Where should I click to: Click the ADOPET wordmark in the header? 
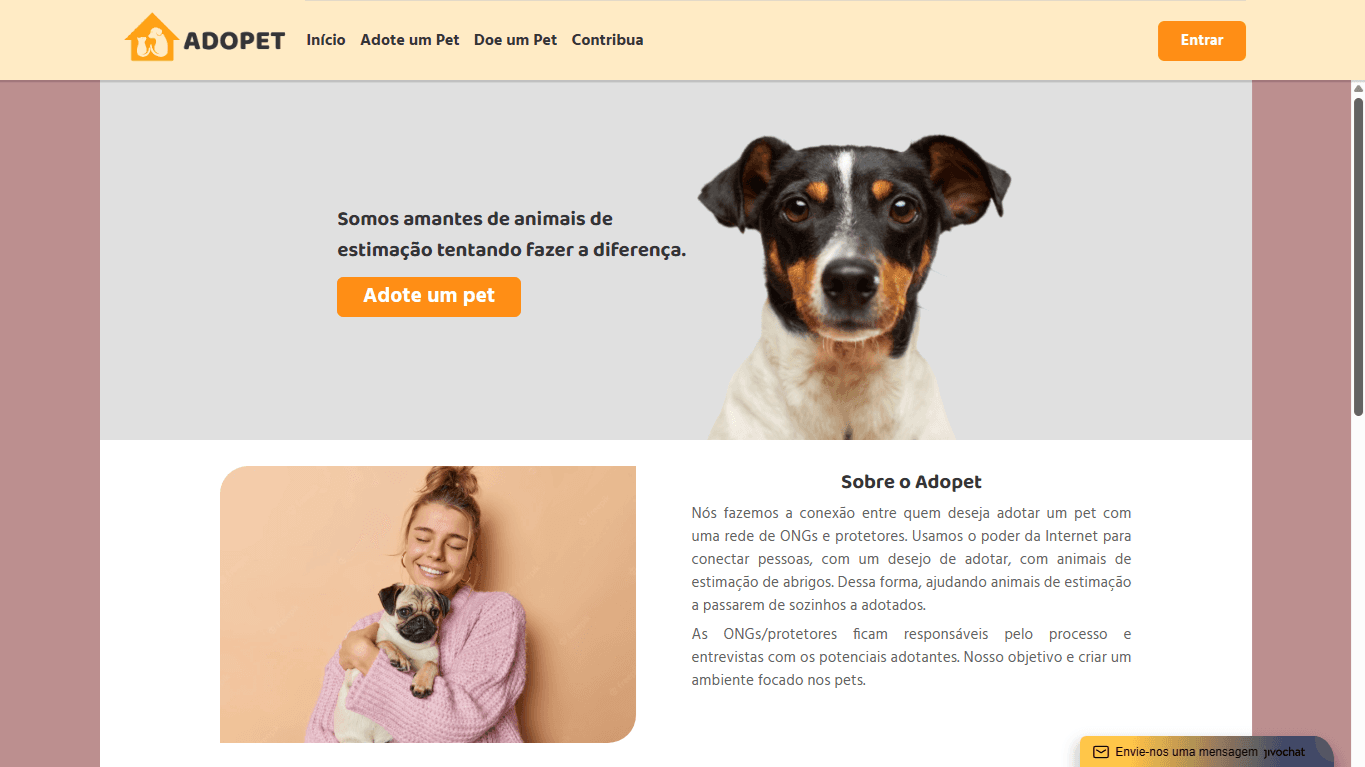tap(234, 41)
